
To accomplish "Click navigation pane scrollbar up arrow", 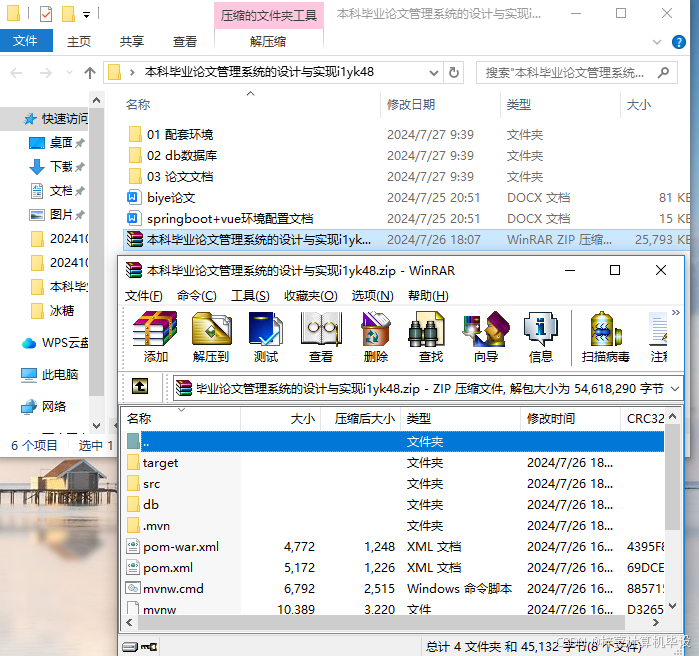I will tap(96, 101).
